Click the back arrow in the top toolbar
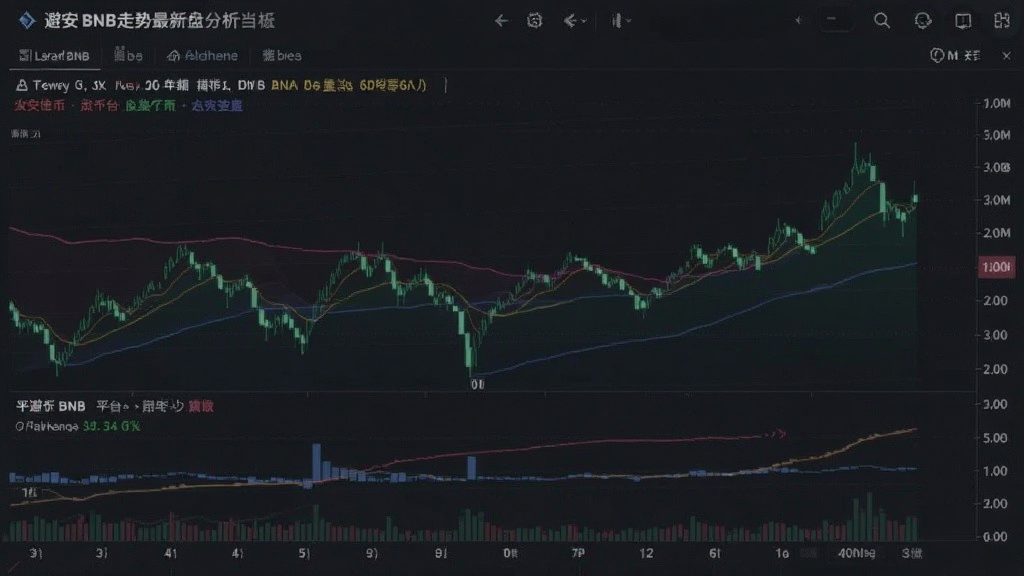1024x576 pixels. tap(501, 21)
